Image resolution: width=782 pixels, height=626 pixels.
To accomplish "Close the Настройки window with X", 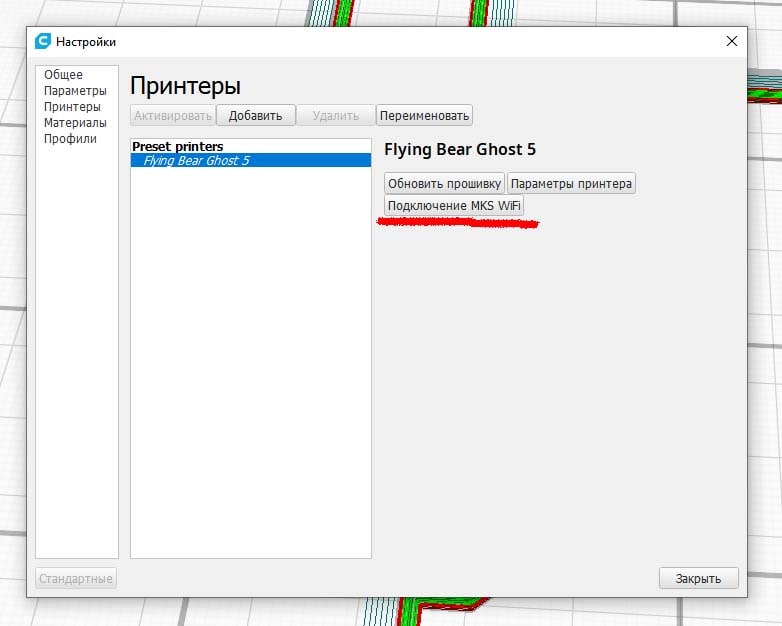I will [732, 41].
